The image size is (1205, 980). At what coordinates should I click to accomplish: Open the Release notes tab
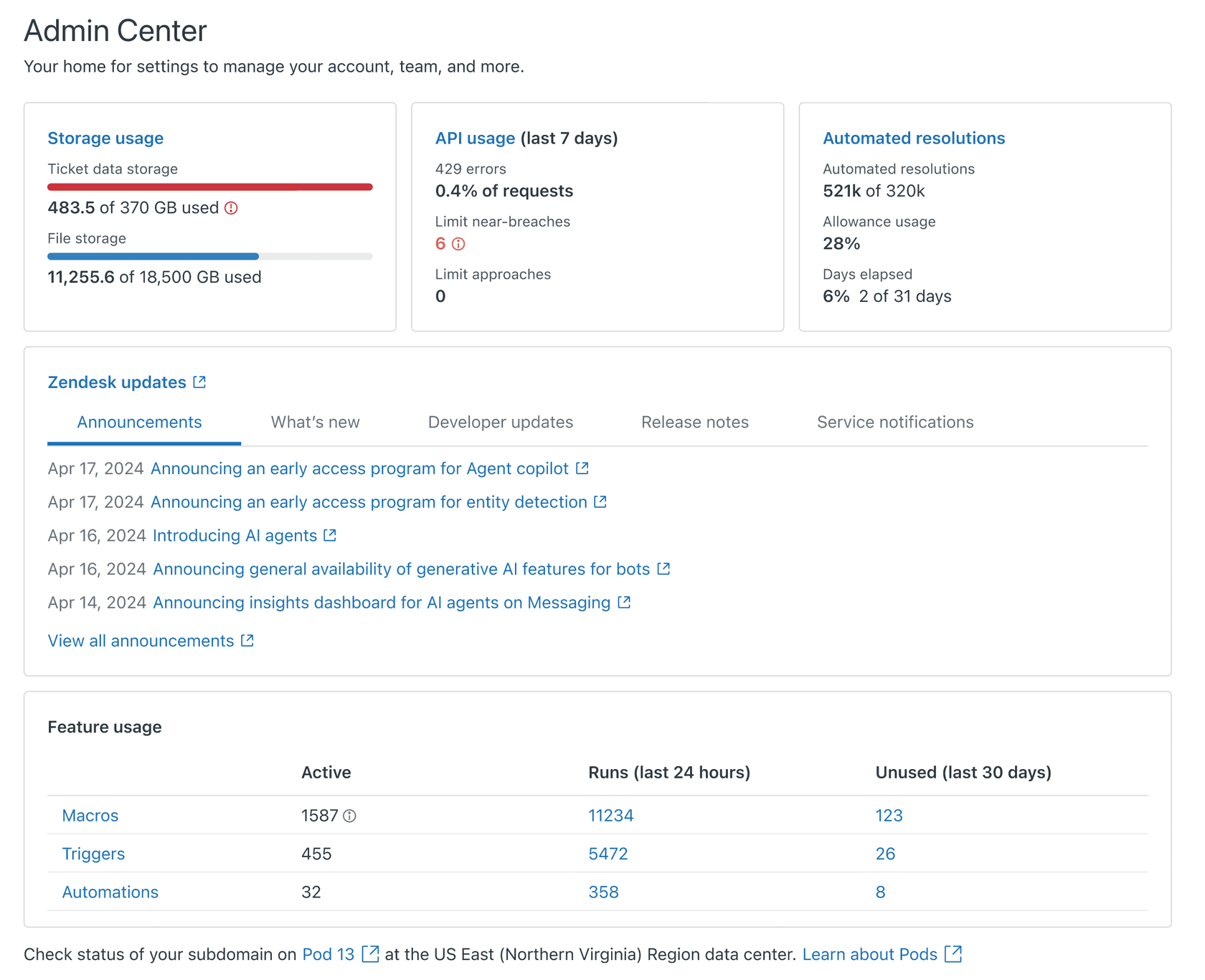[x=694, y=422]
